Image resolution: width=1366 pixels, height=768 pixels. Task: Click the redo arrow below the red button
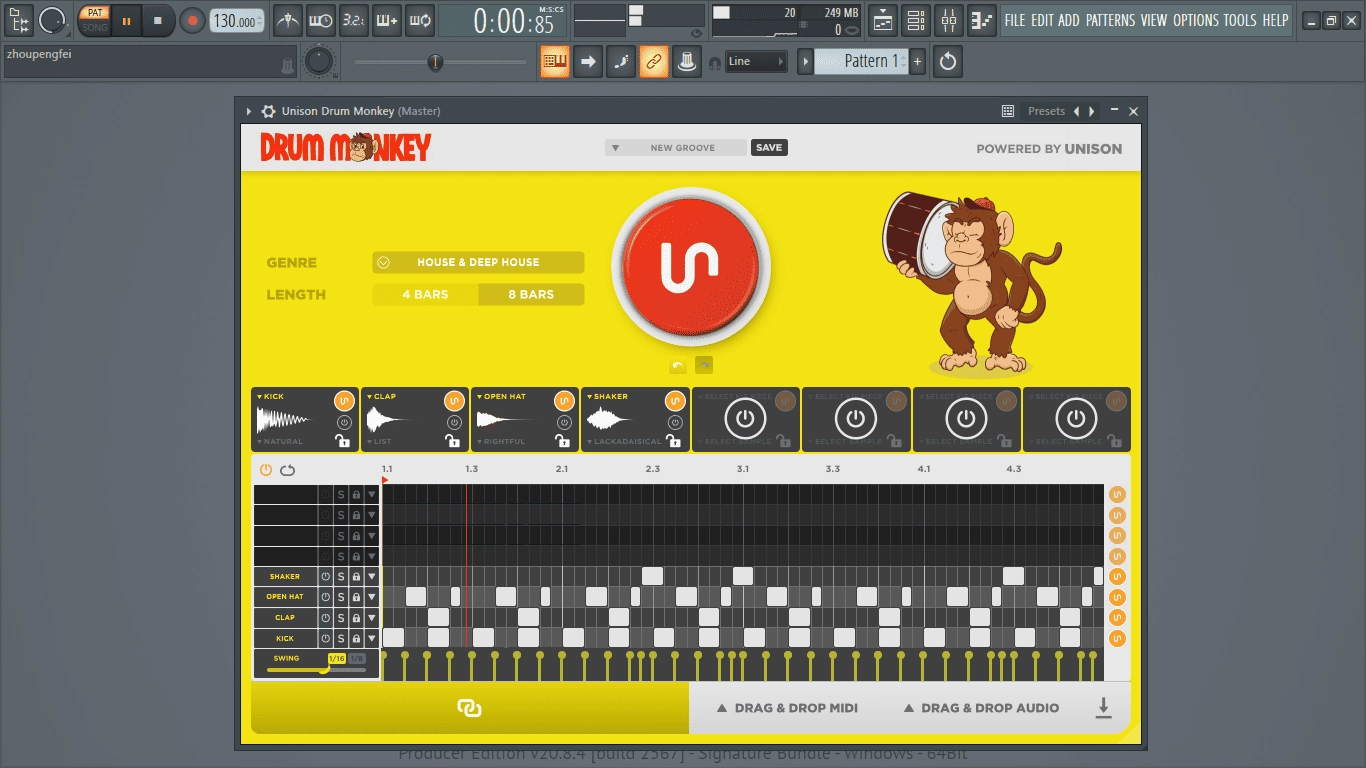(x=704, y=365)
